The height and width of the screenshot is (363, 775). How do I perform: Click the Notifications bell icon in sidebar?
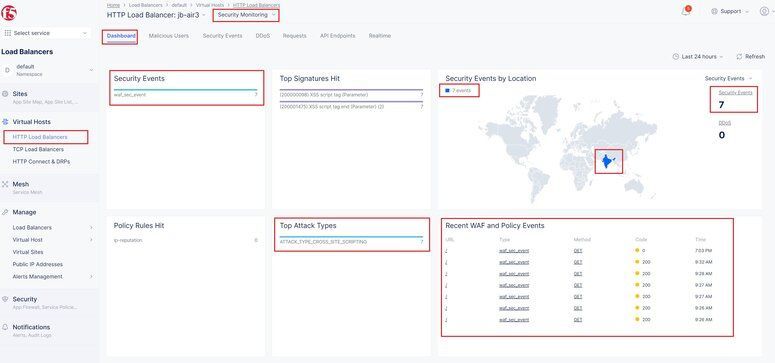pyautogui.click(x=5, y=327)
